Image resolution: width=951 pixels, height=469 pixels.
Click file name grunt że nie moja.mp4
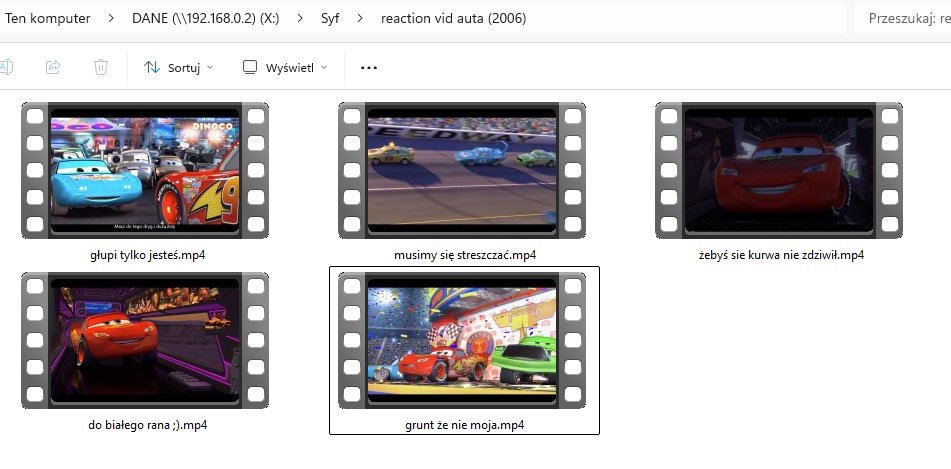(465, 425)
